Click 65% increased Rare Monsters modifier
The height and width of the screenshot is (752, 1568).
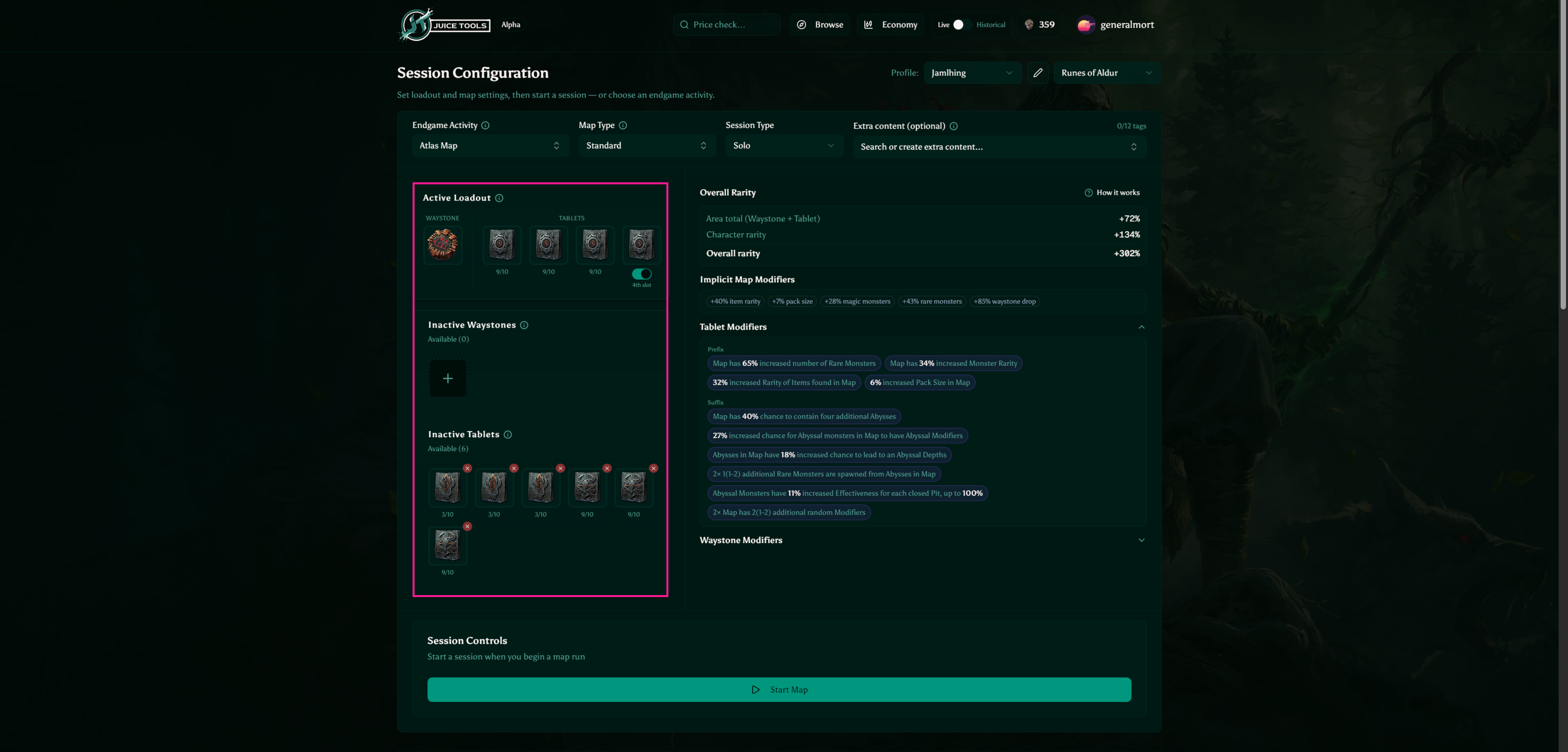(794, 364)
